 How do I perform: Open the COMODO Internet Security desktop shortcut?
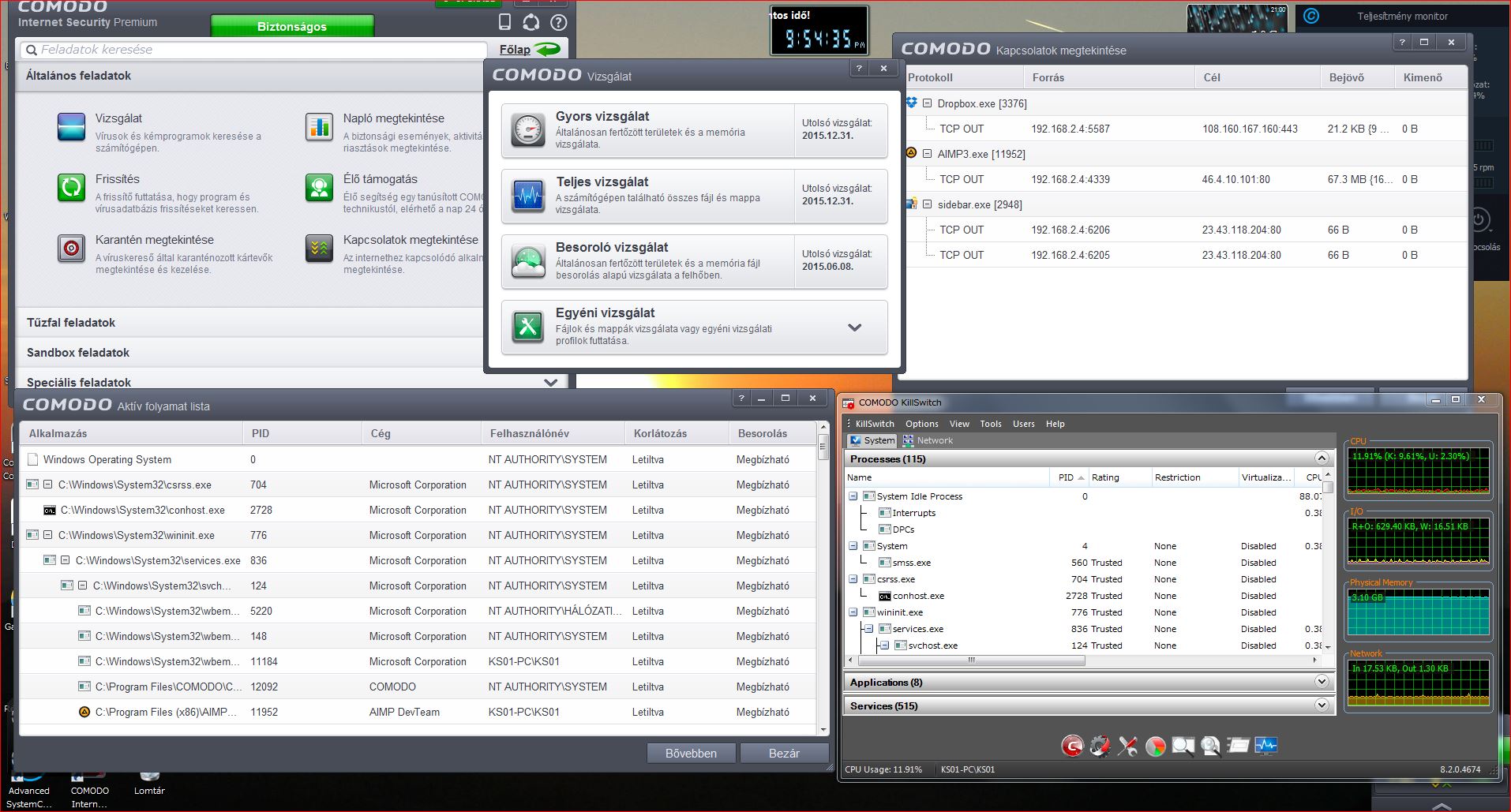click(x=90, y=789)
